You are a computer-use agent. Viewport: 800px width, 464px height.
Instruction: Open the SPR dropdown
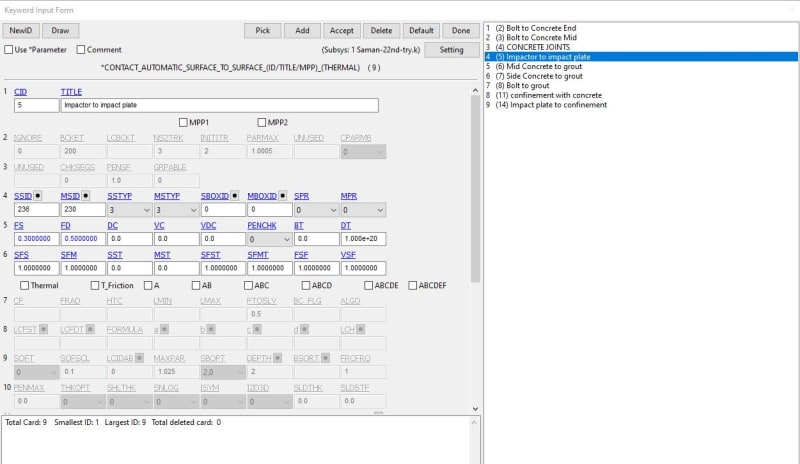(316, 210)
